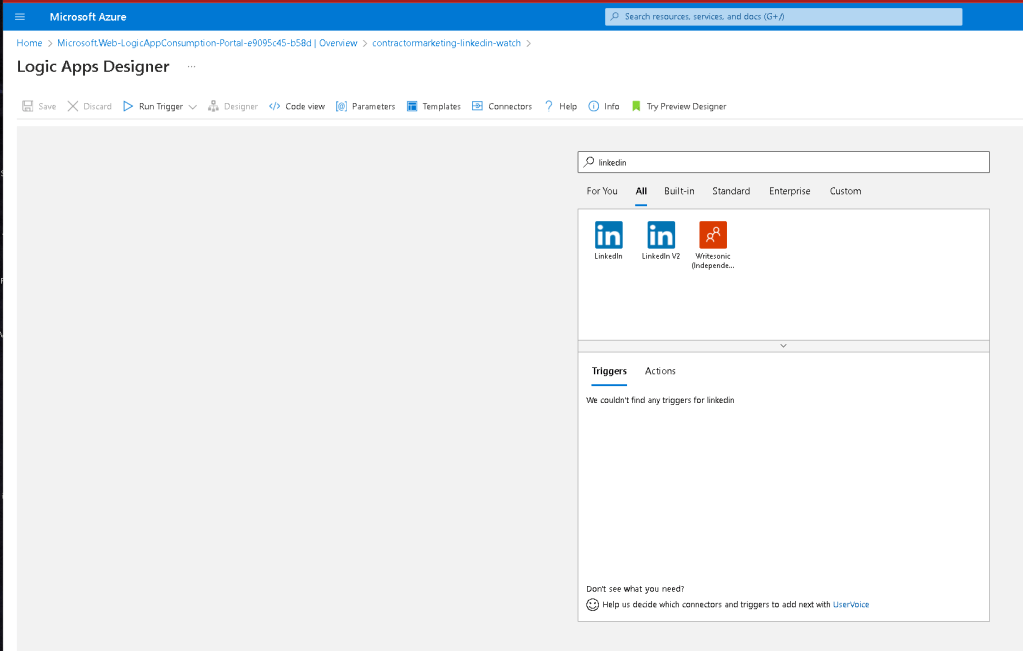Click the "Don't see what you need?" text
The width and height of the screenshot is (1023, 651).
(635, 588)
